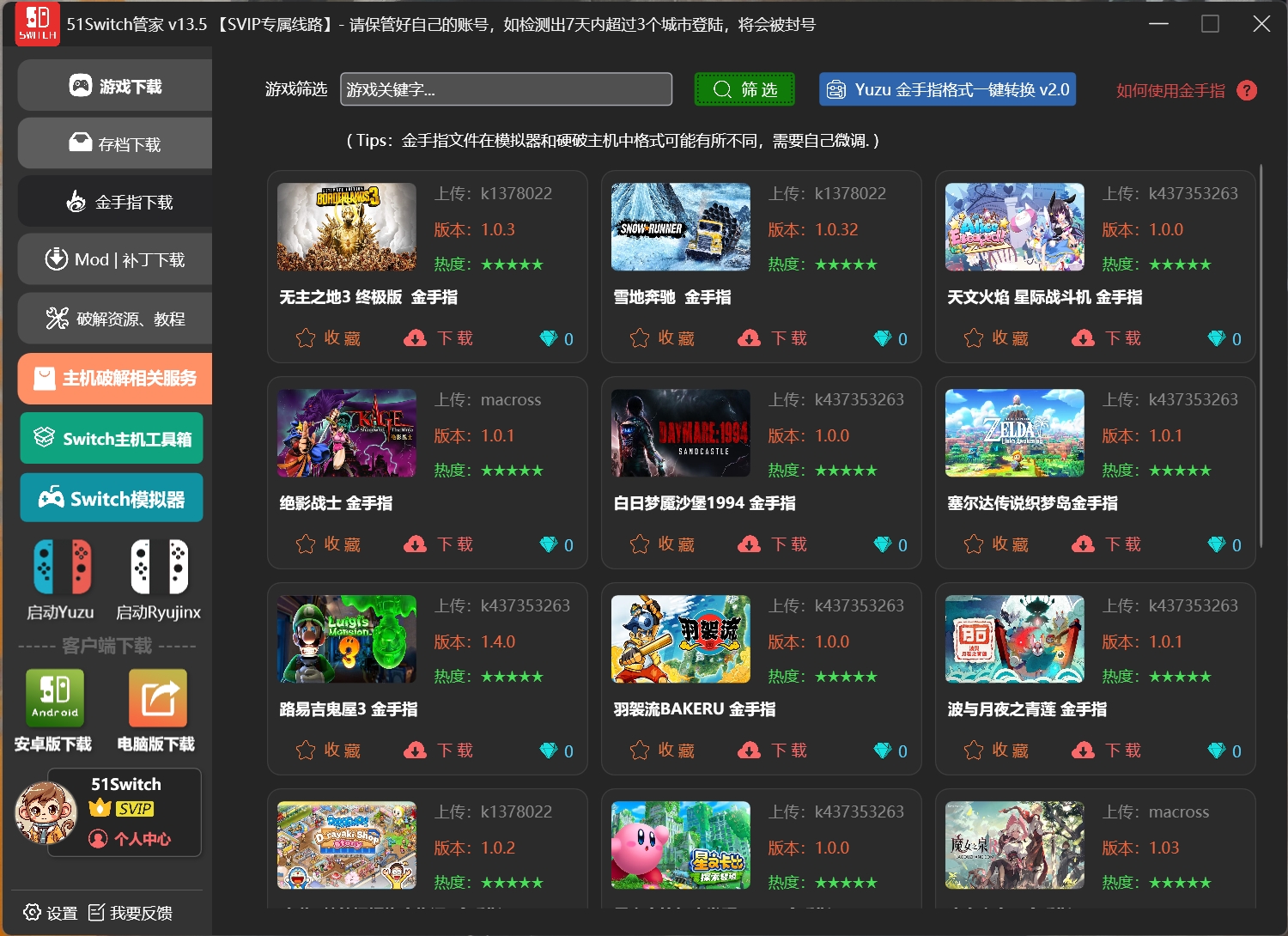The height and width of the screenshot is (936, 1288).
Task: Download 羽製流BAKERU 金手指 via cloud icon
Action: coord(749,751)
